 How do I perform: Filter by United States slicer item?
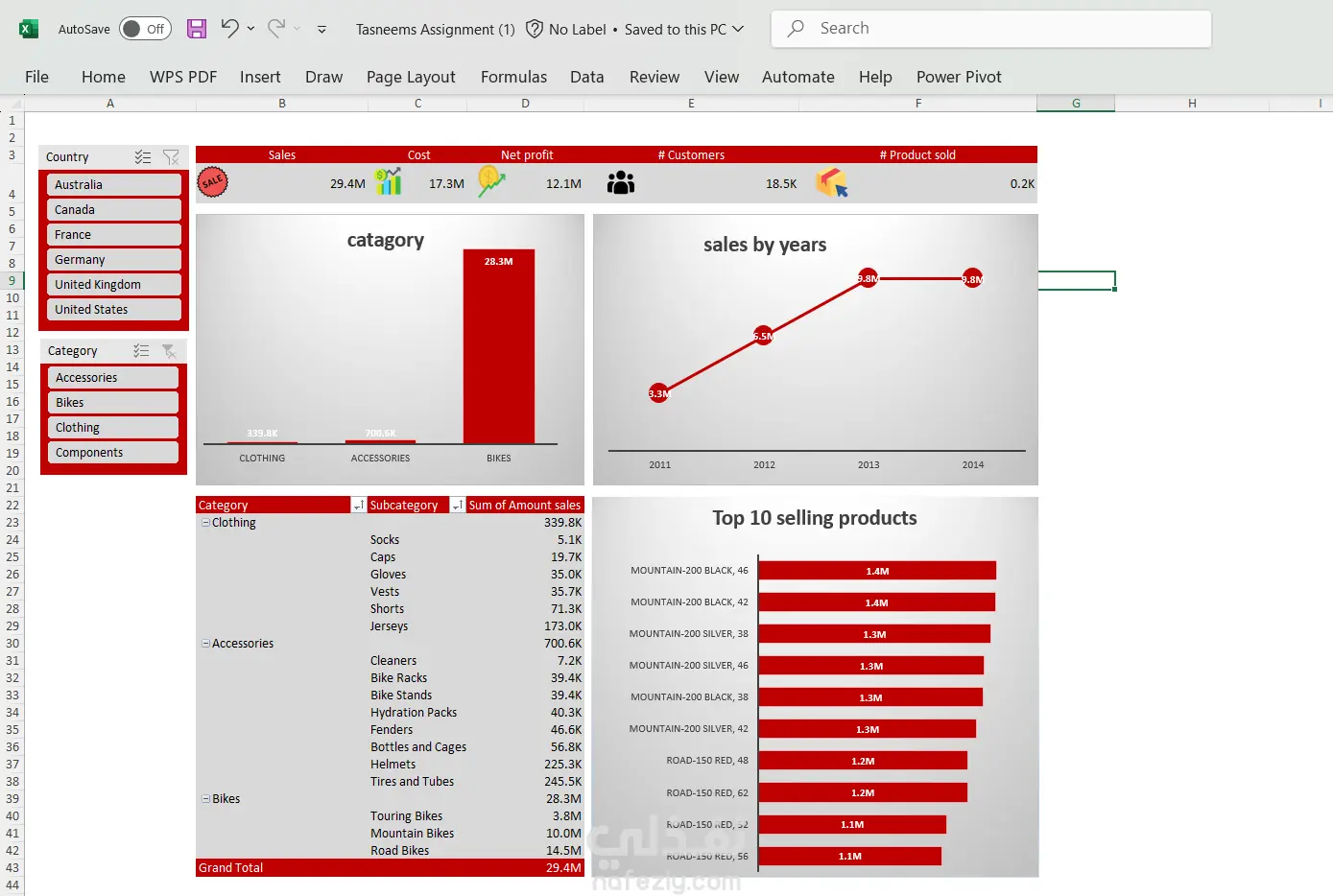coord(114,309)
